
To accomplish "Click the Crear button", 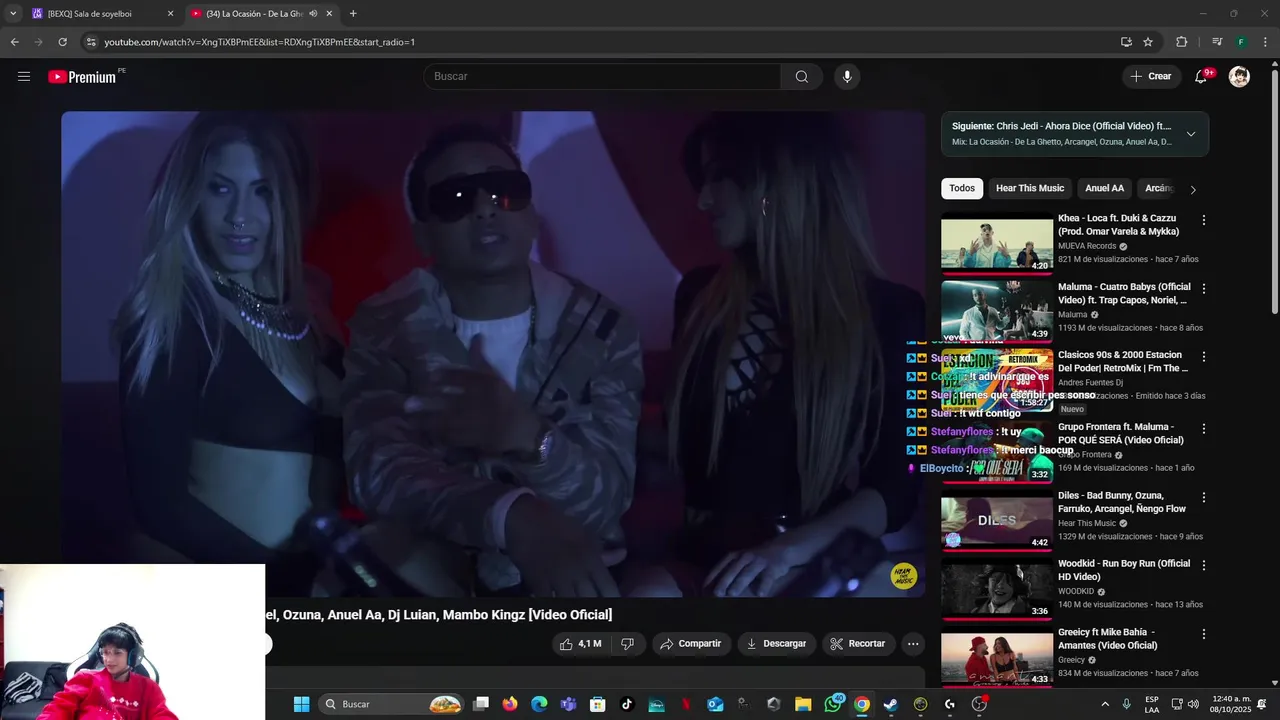I will click(x=1151, y=76).
